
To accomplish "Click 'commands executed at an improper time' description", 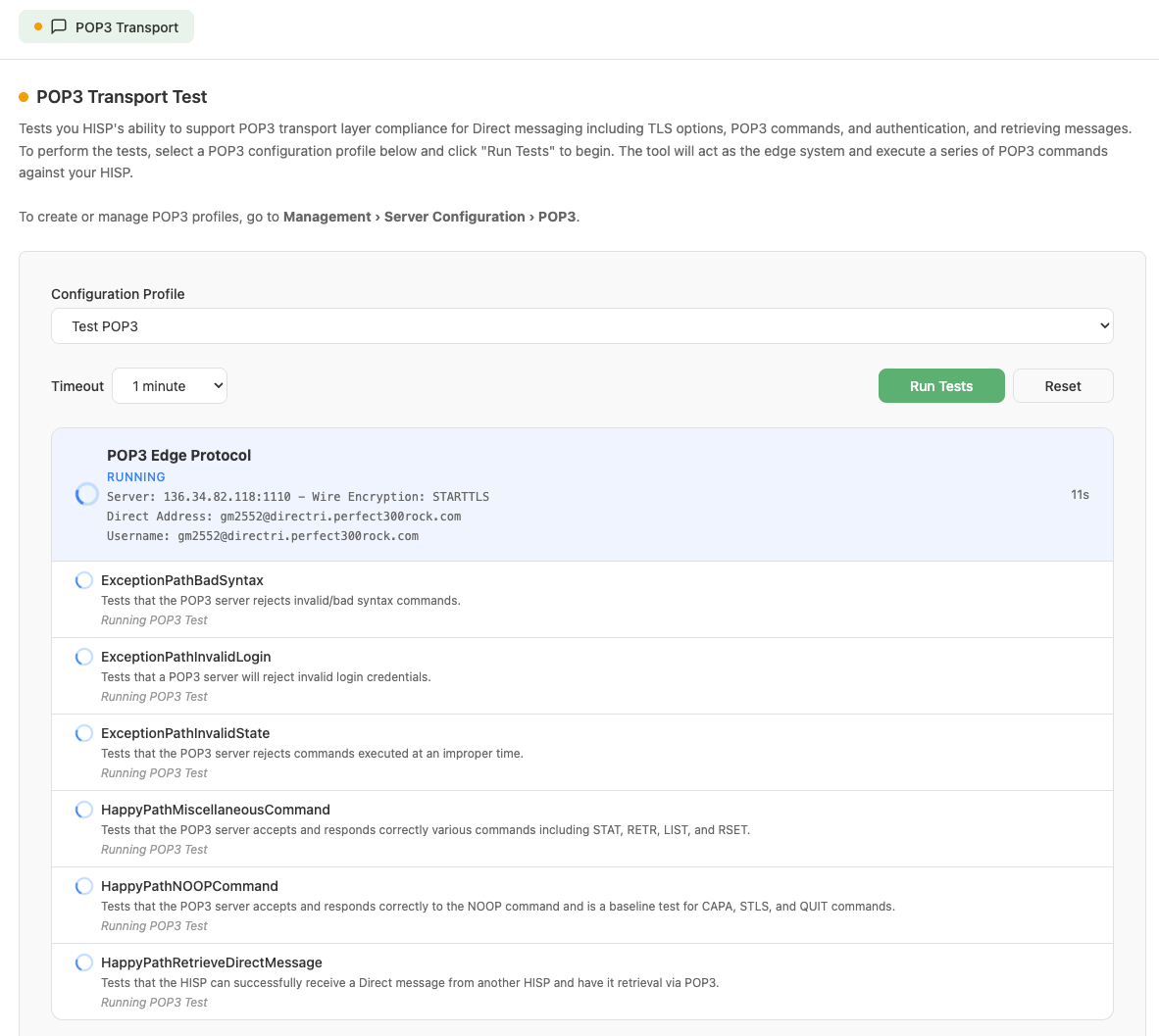I will click(312, 754).
